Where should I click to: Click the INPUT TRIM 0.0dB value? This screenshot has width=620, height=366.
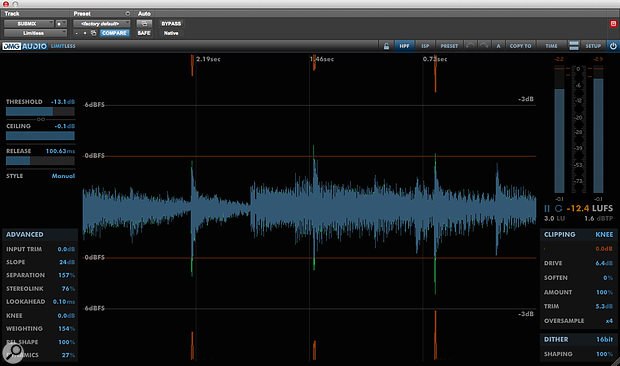[x=66, y=249]
